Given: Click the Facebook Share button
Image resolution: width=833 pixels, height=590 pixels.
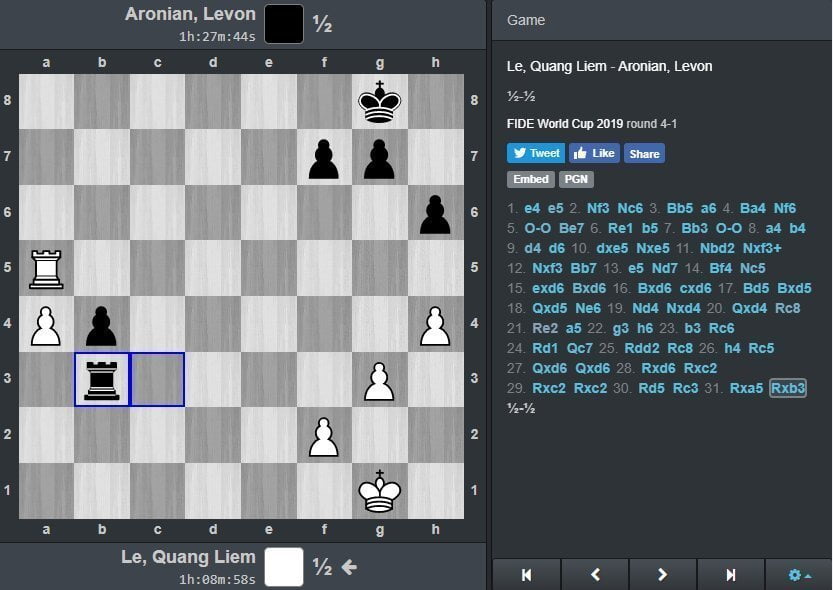Looking at the screenshot, I should coord(644,153).
